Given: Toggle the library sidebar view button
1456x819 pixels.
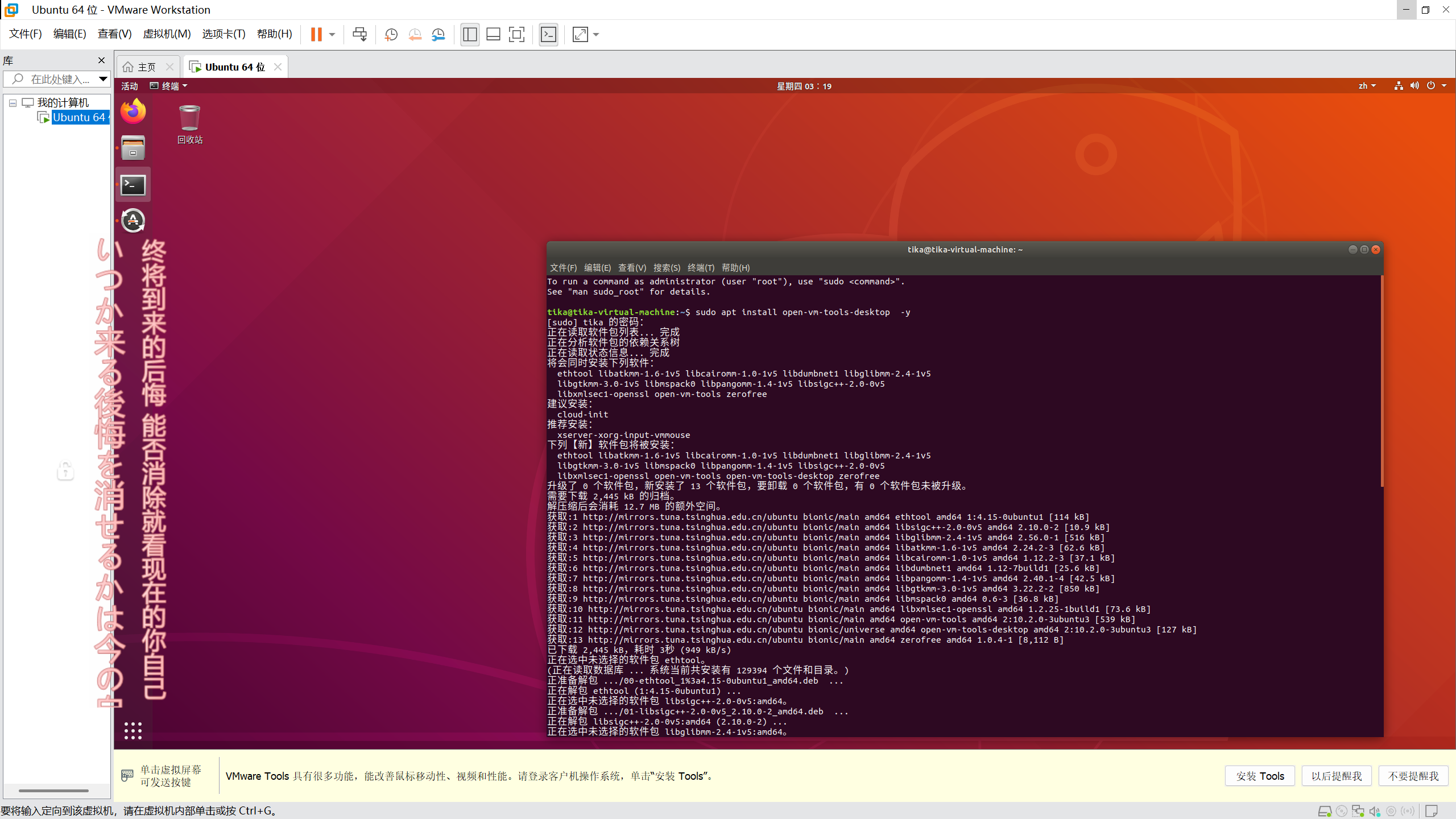Looking at the screenshot, I should 470,35.
